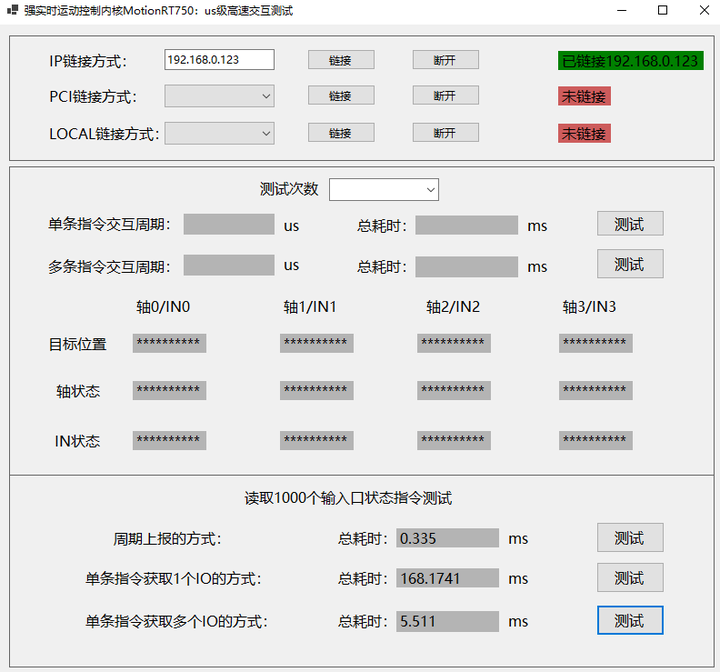Click 断开 button in IP链接方式 row
This screenshot has height=672, width=720.
coord(445,60)
